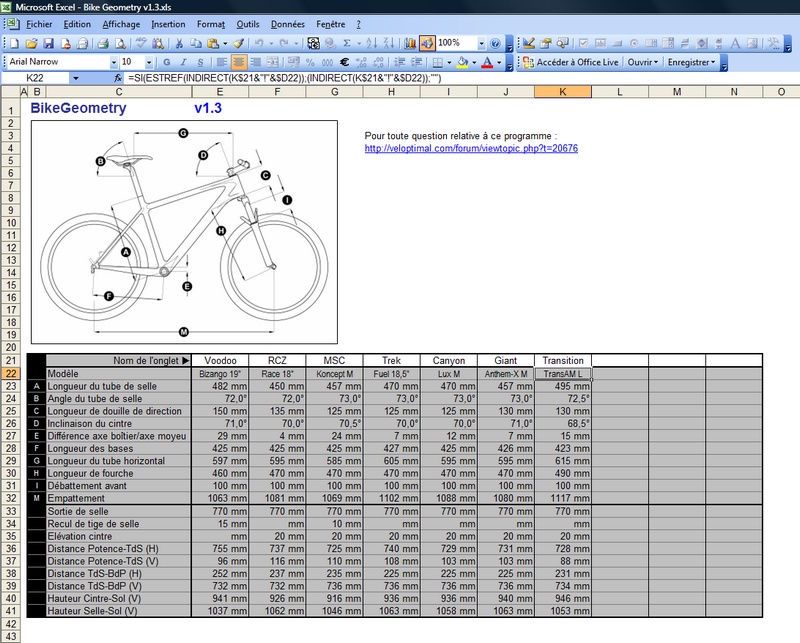Viewport: 800px width, 643px height.
Task: Expand the zoom 100% dropdown
Action: point(481,43)
